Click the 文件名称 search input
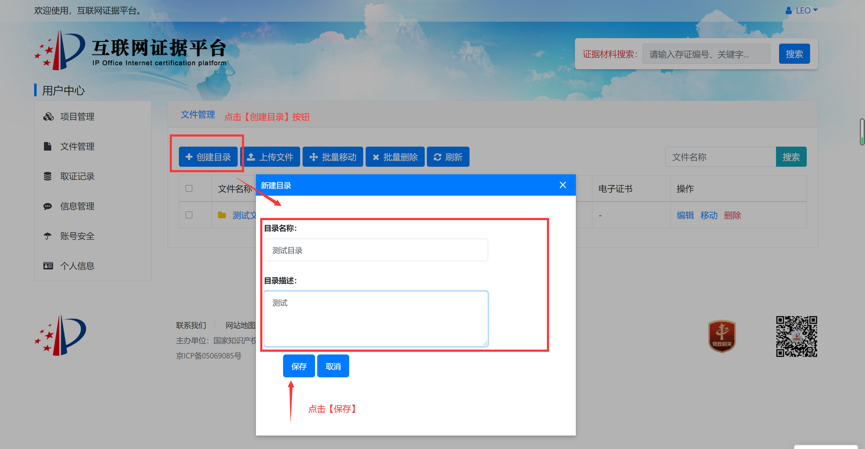The image size is (865, 449). coord(720,157)
